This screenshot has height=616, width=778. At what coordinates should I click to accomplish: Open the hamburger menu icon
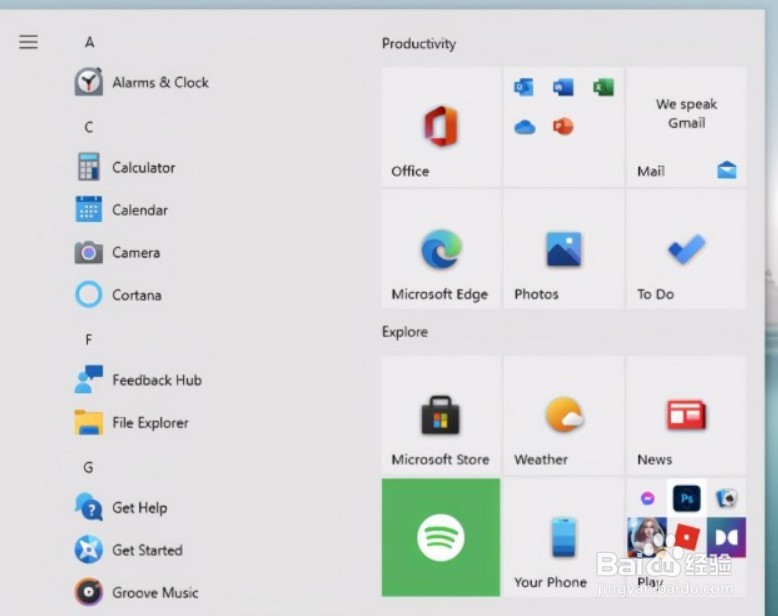tap(28, 42)
